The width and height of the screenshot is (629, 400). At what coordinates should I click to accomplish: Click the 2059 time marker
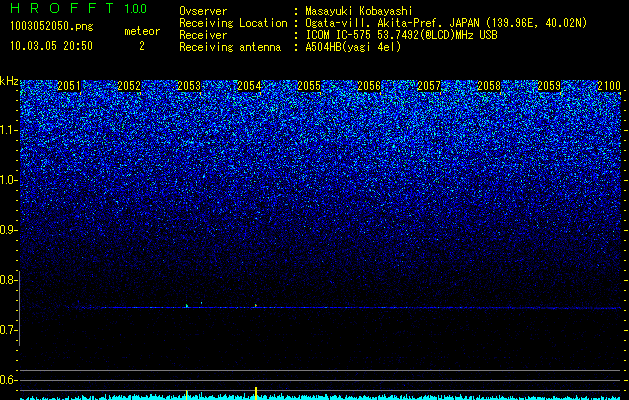[549, 86]
